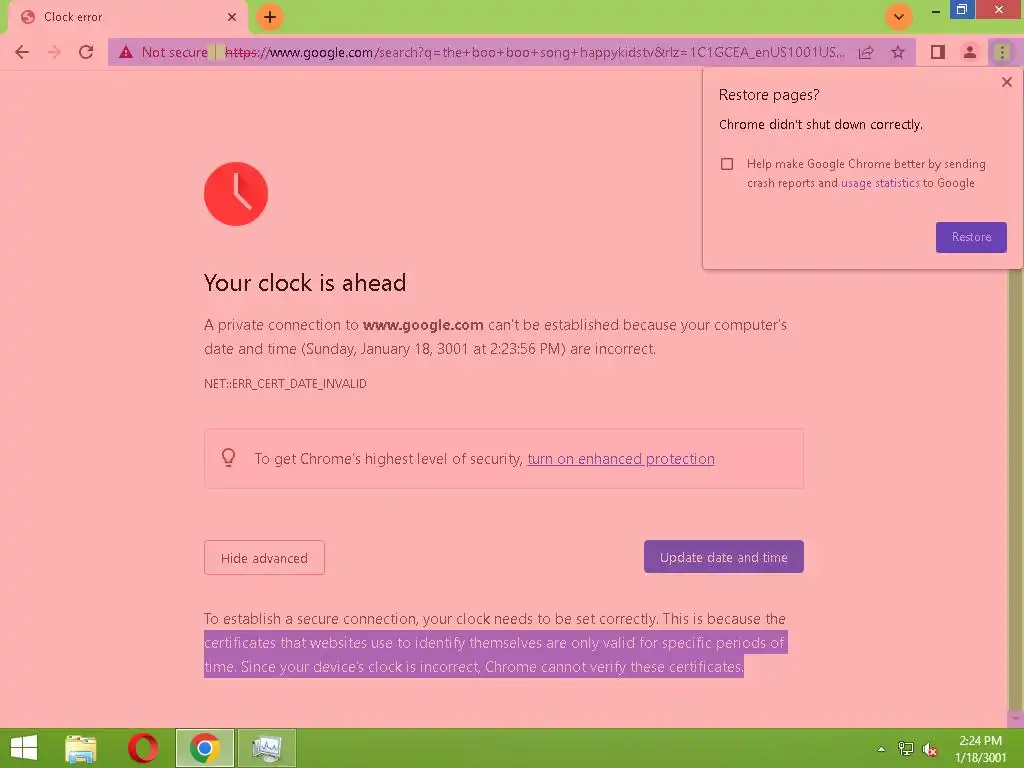Select the Clock error tab
Image resolution: width=1024 pixels, height=768 pixels.
coord(127,17)
